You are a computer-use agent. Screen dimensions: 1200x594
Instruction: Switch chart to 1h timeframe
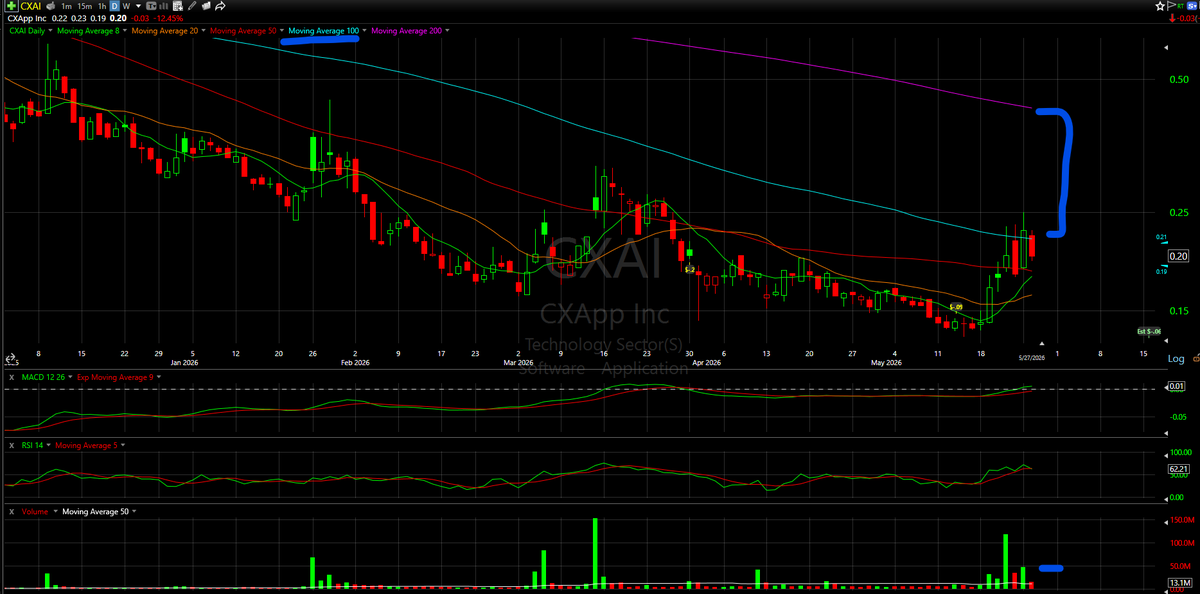(x=102, y=6)
